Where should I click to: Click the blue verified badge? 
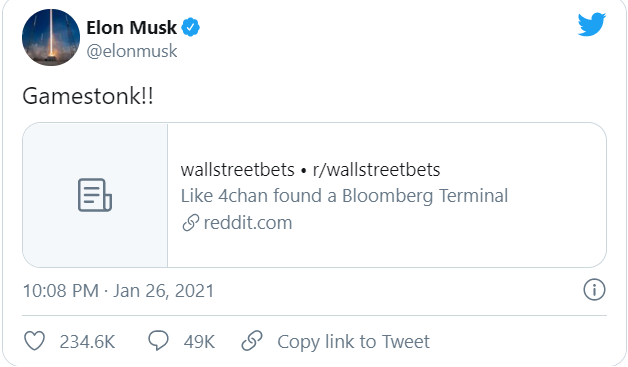point(191,27)
